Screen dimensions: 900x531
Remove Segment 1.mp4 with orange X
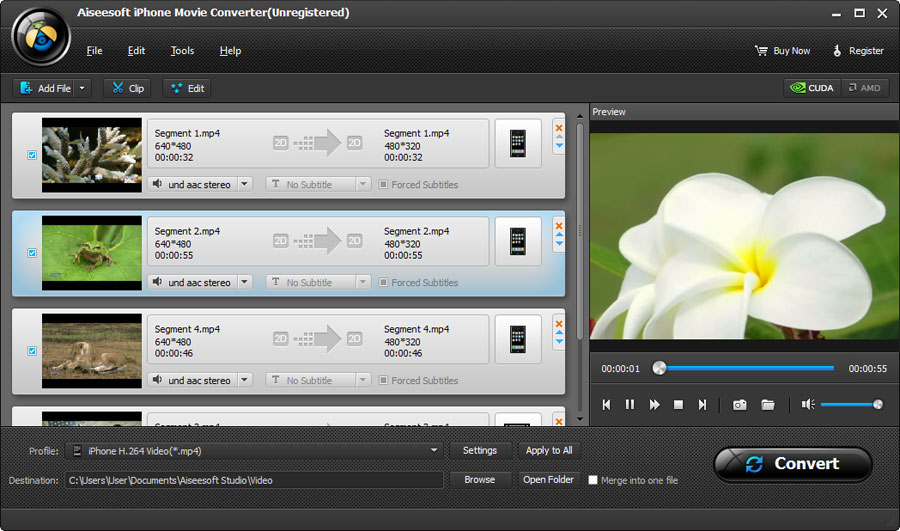click(559, 128)
